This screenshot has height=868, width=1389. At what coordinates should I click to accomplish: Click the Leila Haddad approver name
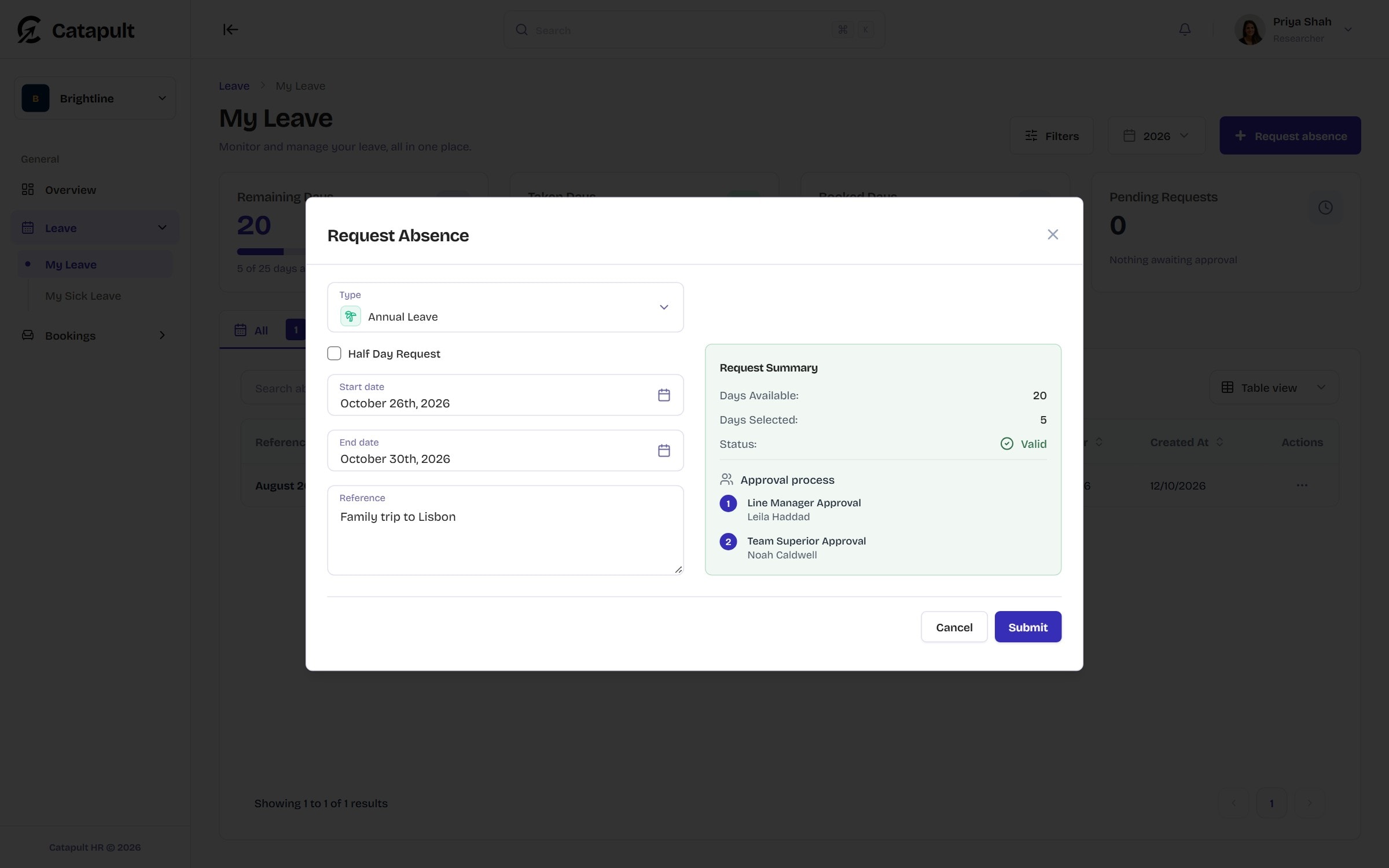point(778,517)
